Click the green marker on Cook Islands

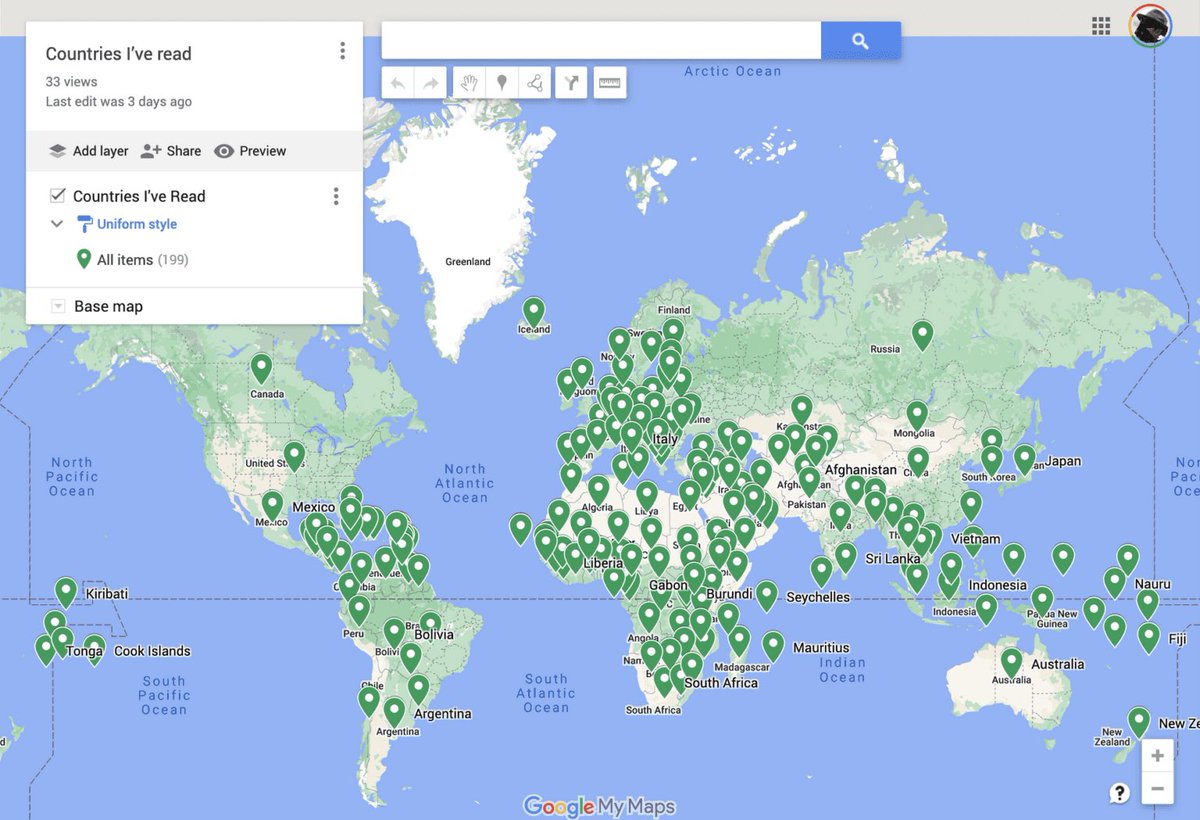pos(94,650)
